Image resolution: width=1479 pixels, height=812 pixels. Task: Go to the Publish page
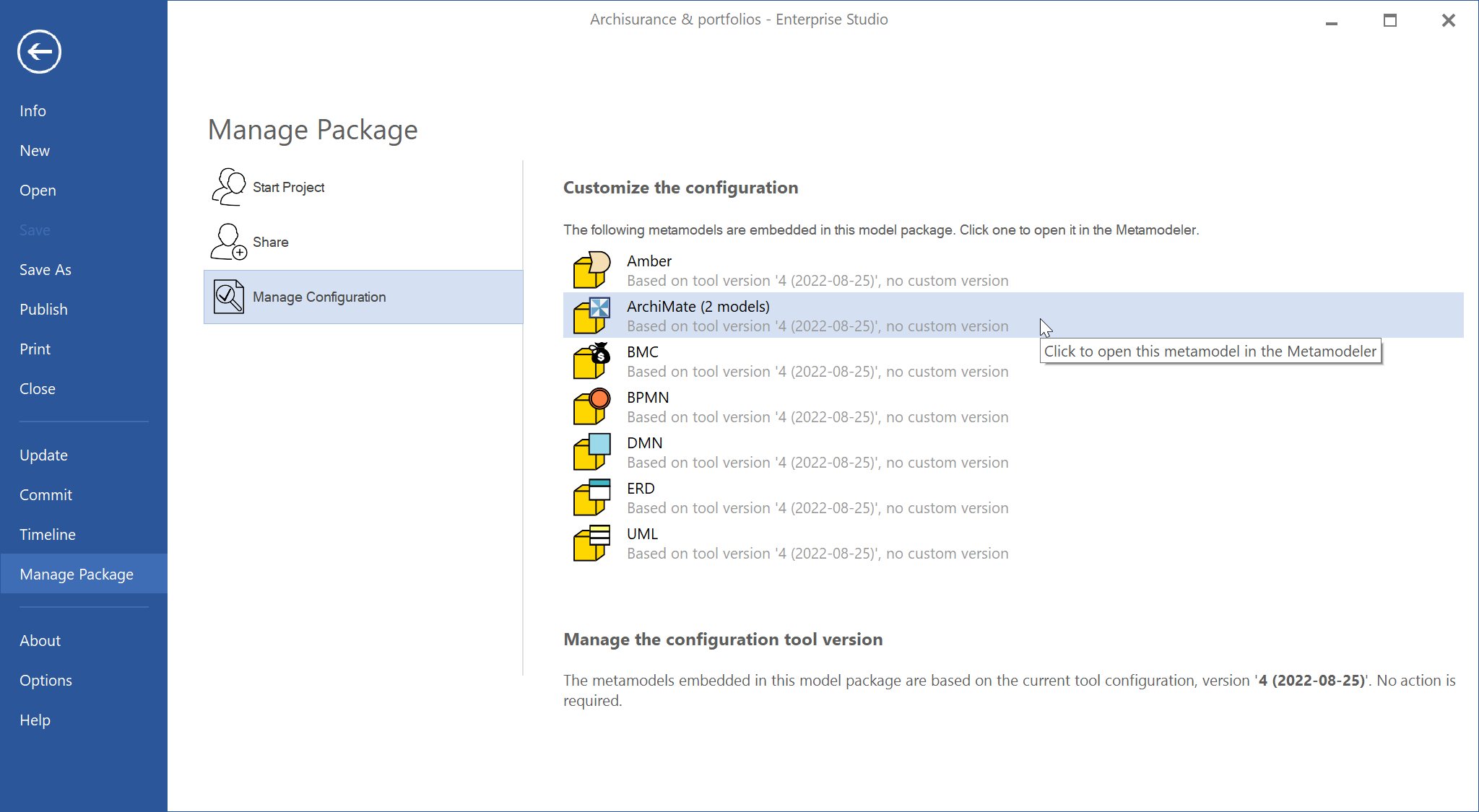[x=43, y=310]
